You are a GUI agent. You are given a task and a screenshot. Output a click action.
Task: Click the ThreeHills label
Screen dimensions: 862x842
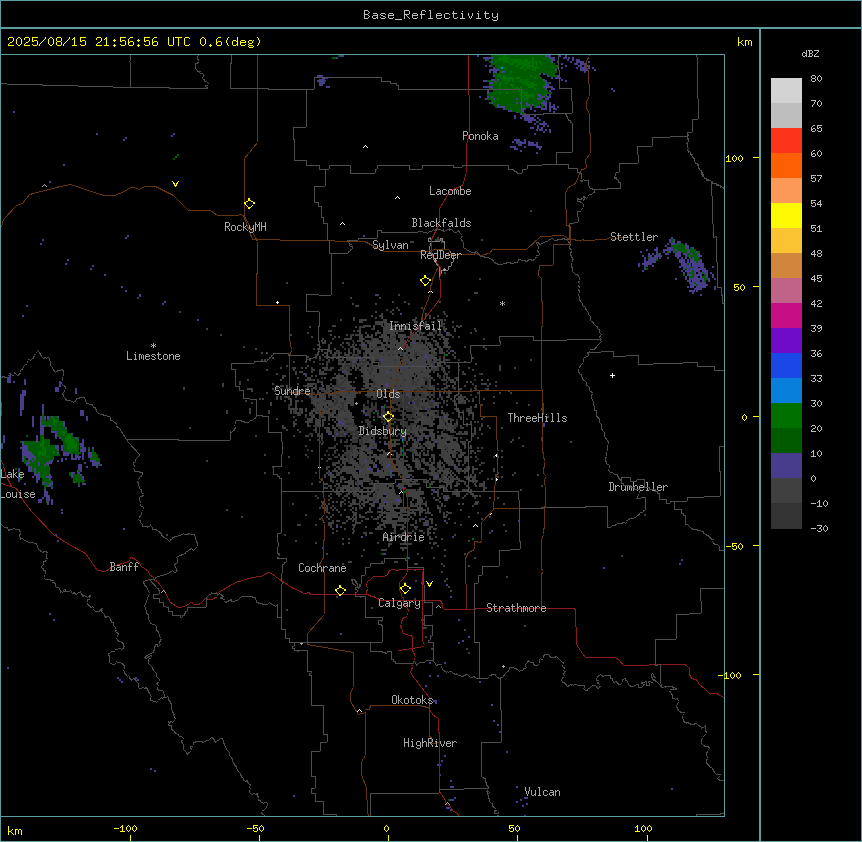tap(537, 418)
